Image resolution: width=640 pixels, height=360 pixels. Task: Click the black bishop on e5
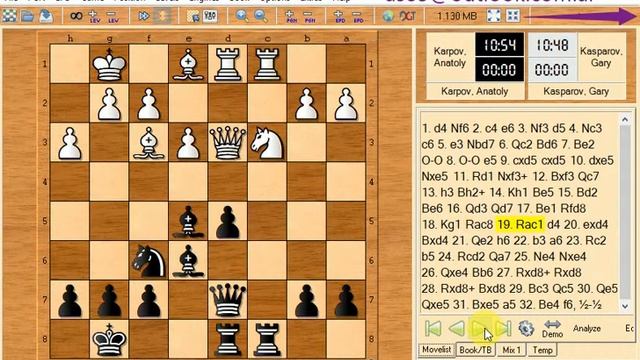click(188, 221)
